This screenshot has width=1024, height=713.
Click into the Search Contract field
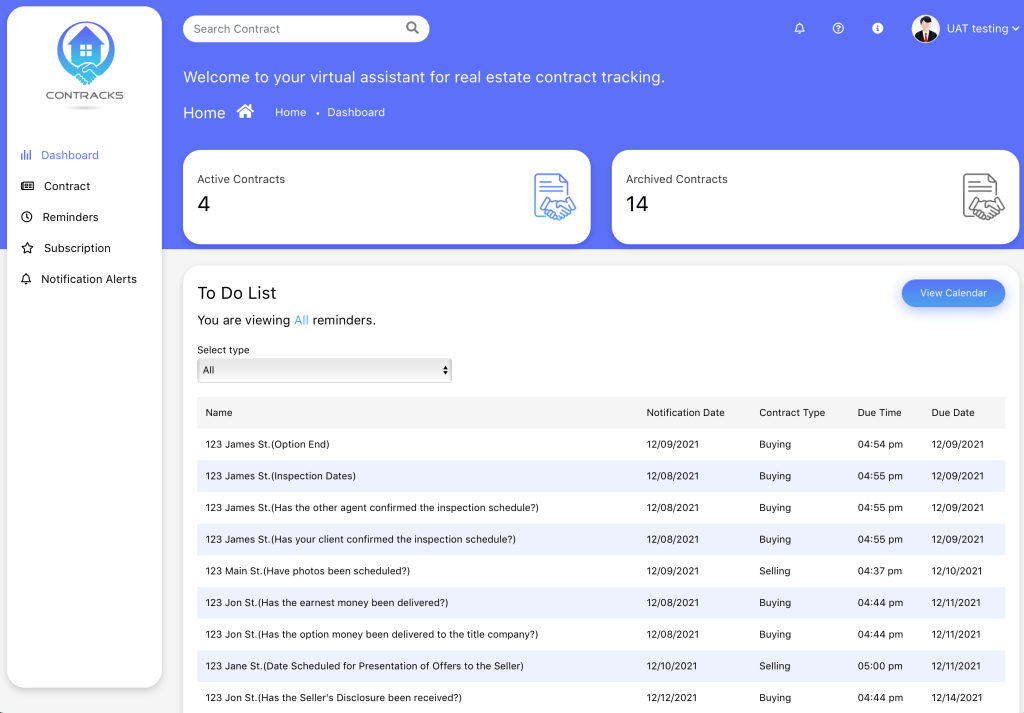(295, 29)
